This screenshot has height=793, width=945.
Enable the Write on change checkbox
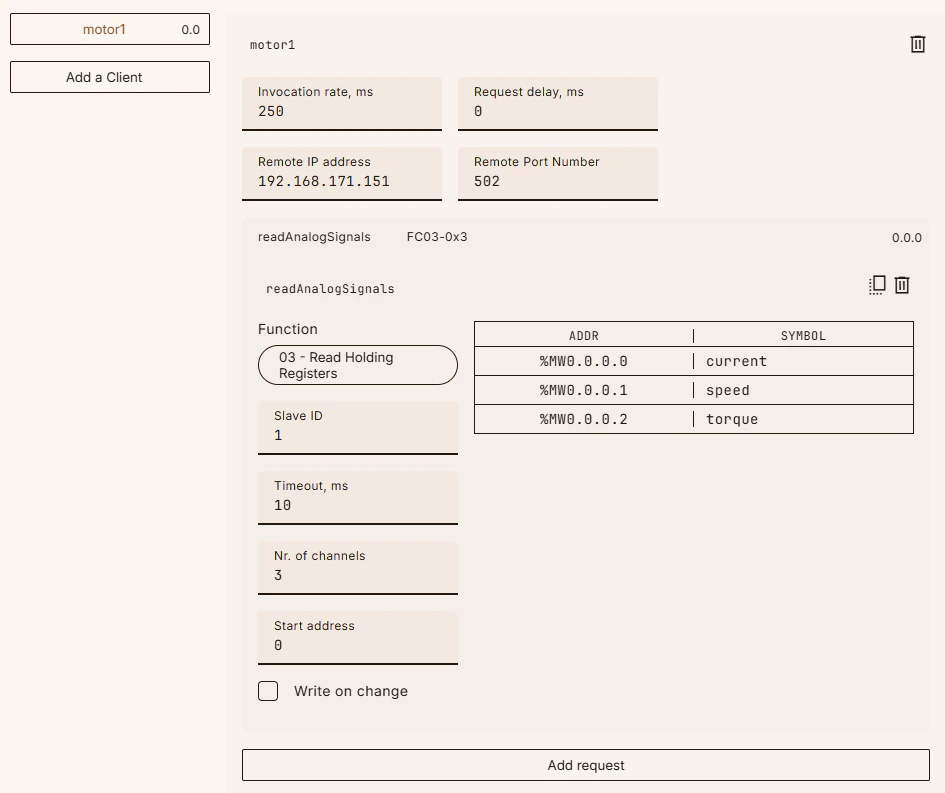tap(268, 691)
